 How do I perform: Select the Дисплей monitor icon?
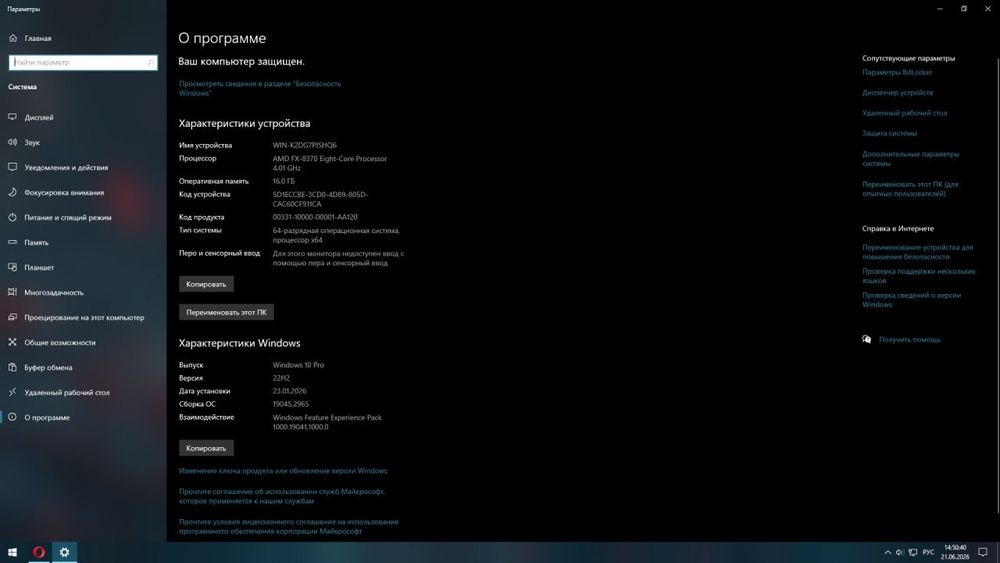(12, 117)
